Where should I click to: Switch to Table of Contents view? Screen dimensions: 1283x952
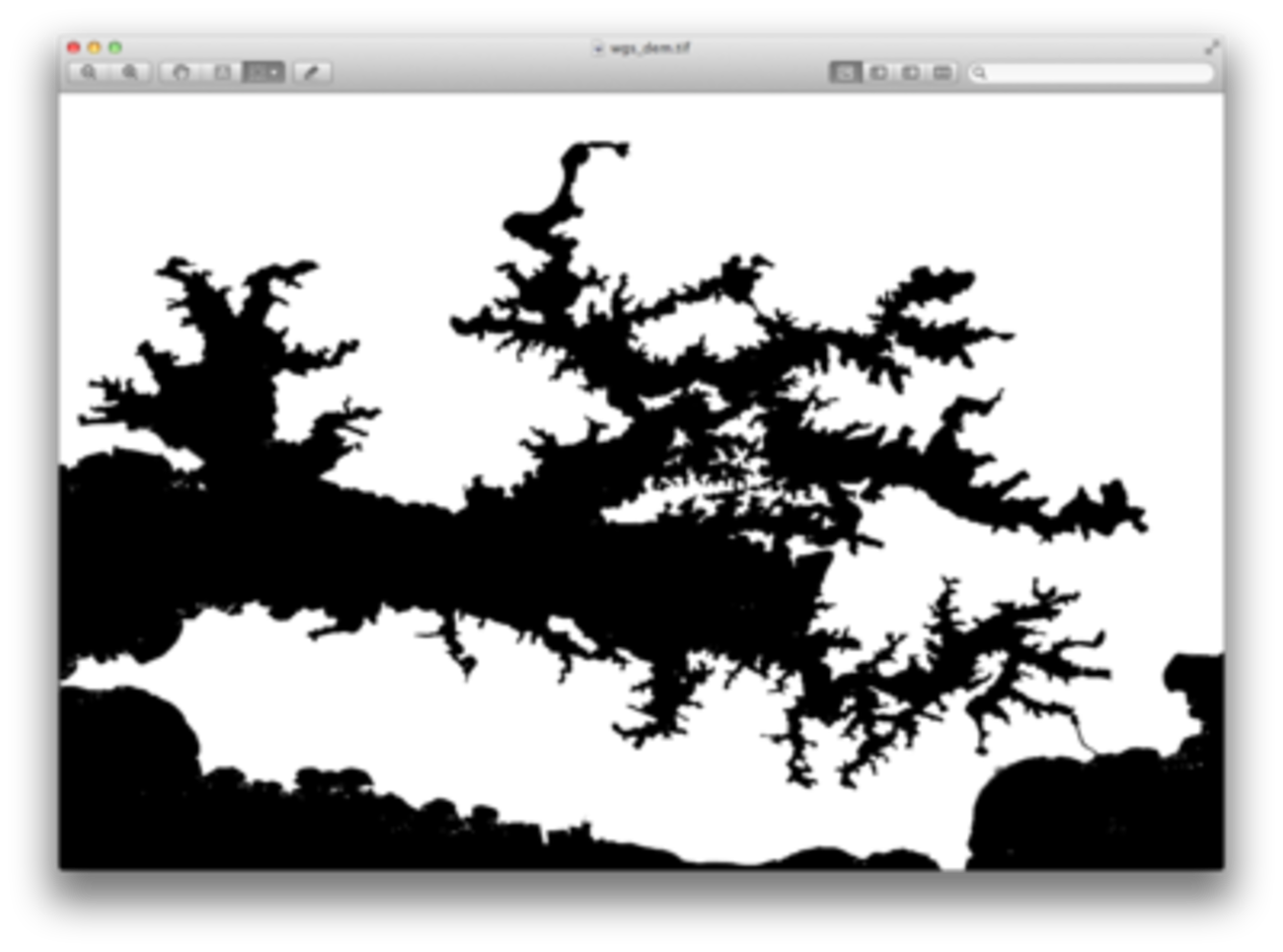click(x=910, y=72)
